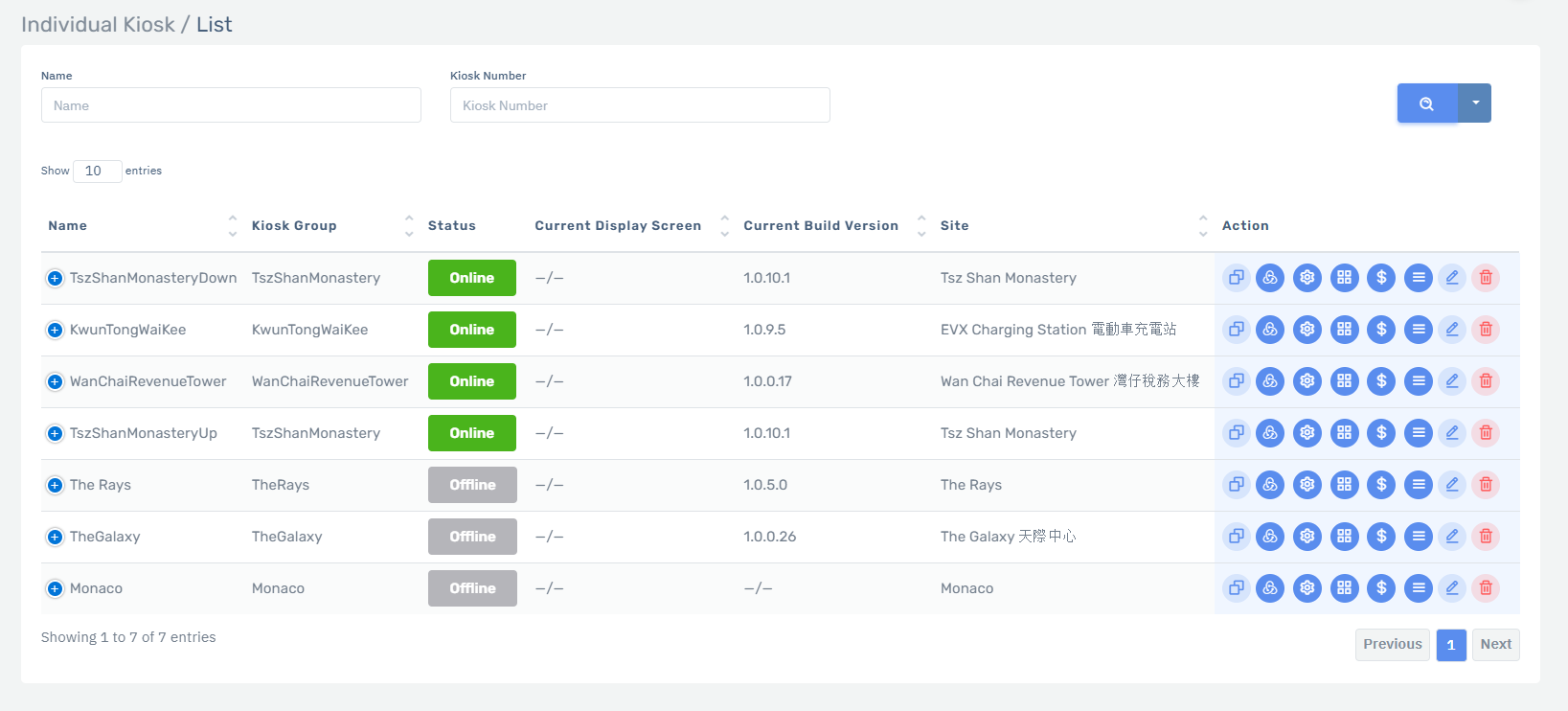This screenshot has height=711, width=1568.
Task: Sort table by Name column
Action: 142,226
